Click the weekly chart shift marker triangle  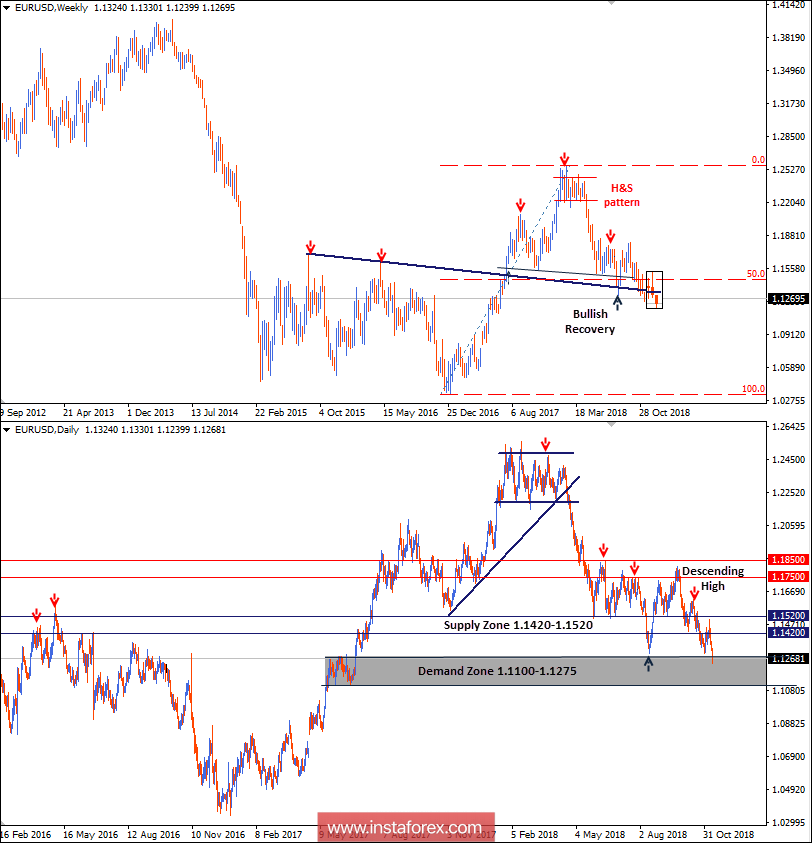(x=611, y=3)
